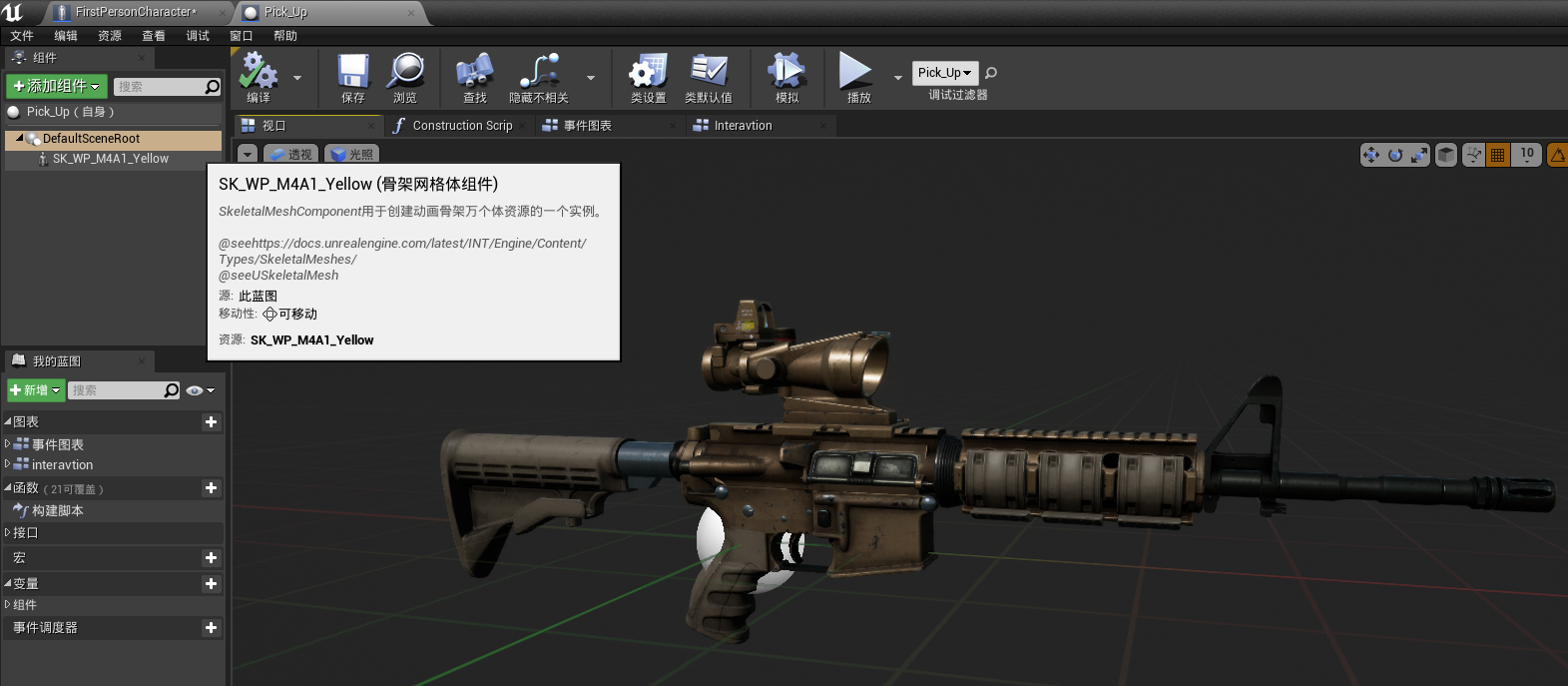Toggle 隐藏不相关 hide unrelated icon
The height and width of the screenshot is (686, 1568).
click(x=539, y=77)
